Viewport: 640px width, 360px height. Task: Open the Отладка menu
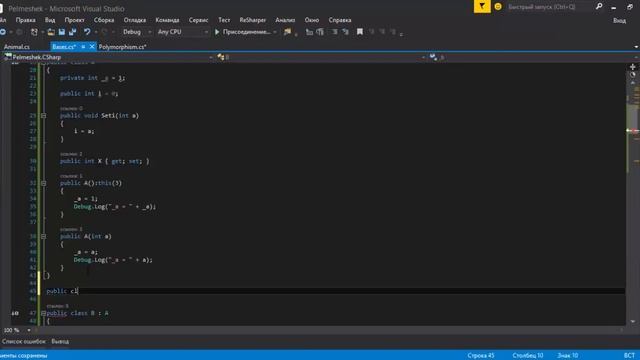click(134, 20)
